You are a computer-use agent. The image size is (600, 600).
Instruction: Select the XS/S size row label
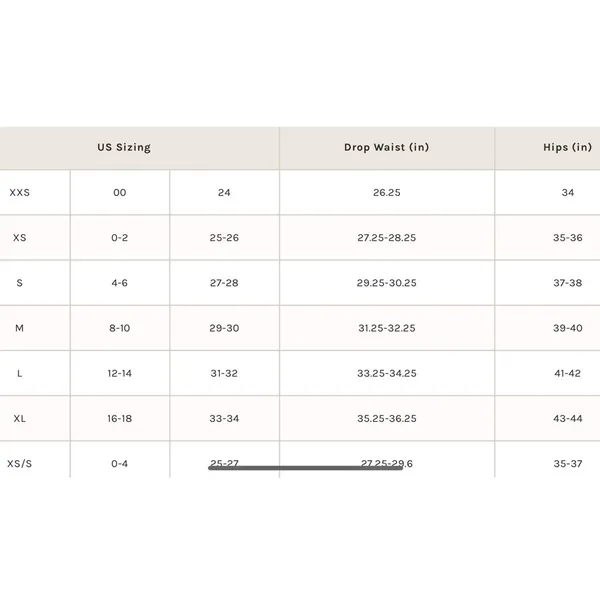click(x=20, y=463)
